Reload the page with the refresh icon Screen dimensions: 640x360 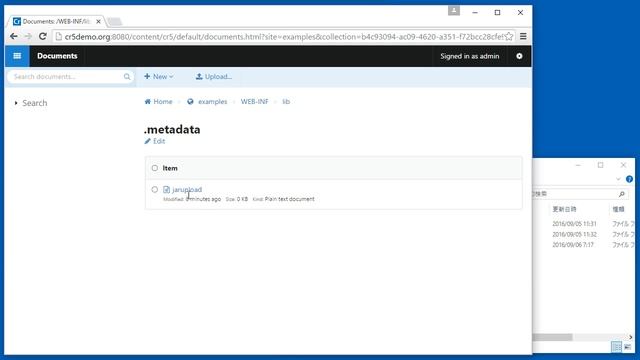click(x=42, y=36)
